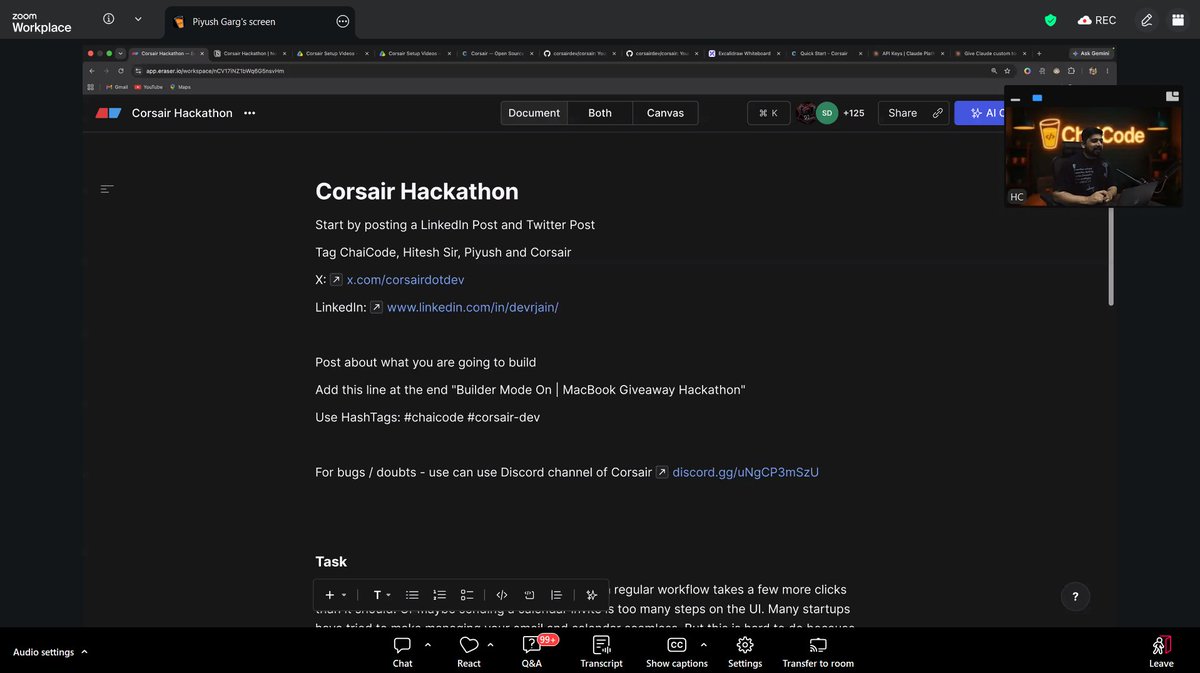Click the REC cloud recording indicator
The height and width of the screenshot is (673, 1200).
(x=1097, y=20)
